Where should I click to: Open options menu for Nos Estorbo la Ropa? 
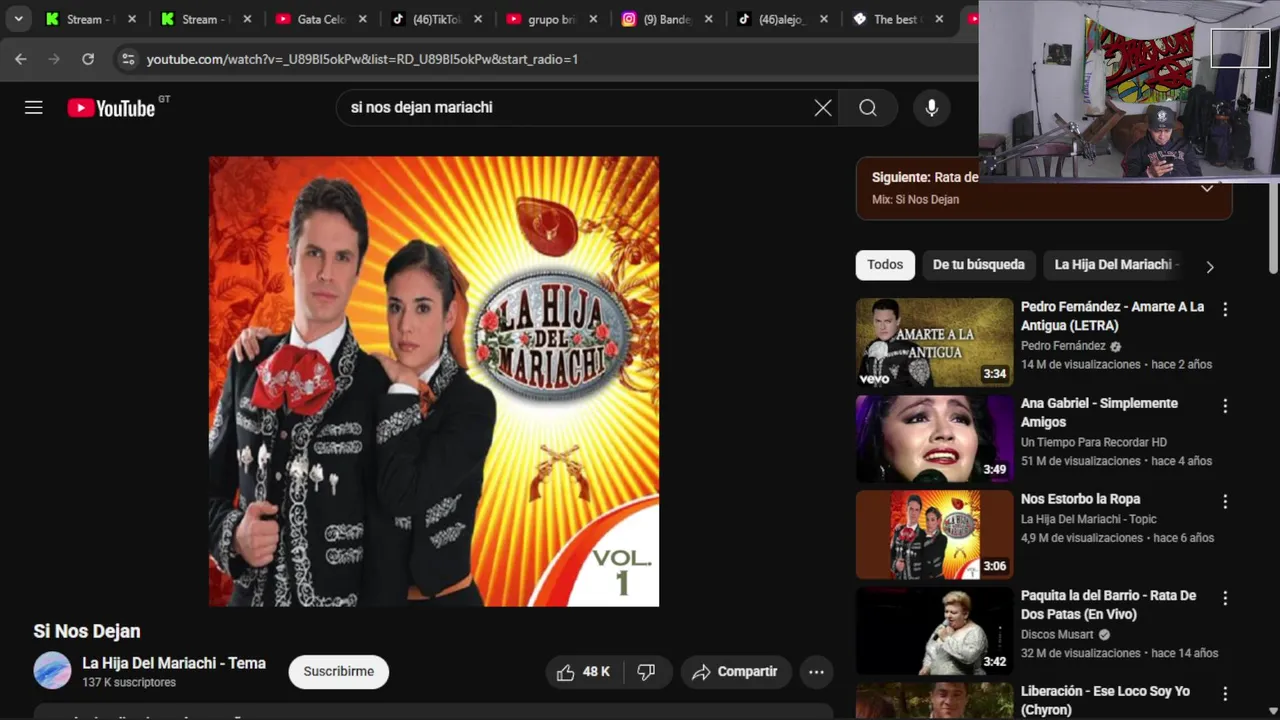click(1225, 502)
